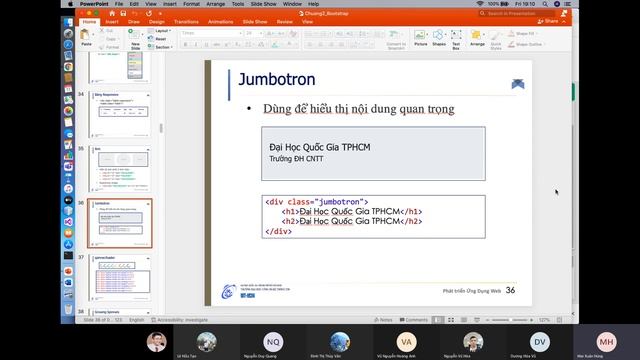Open the Paste options arrow

click(x=93, y=35)
